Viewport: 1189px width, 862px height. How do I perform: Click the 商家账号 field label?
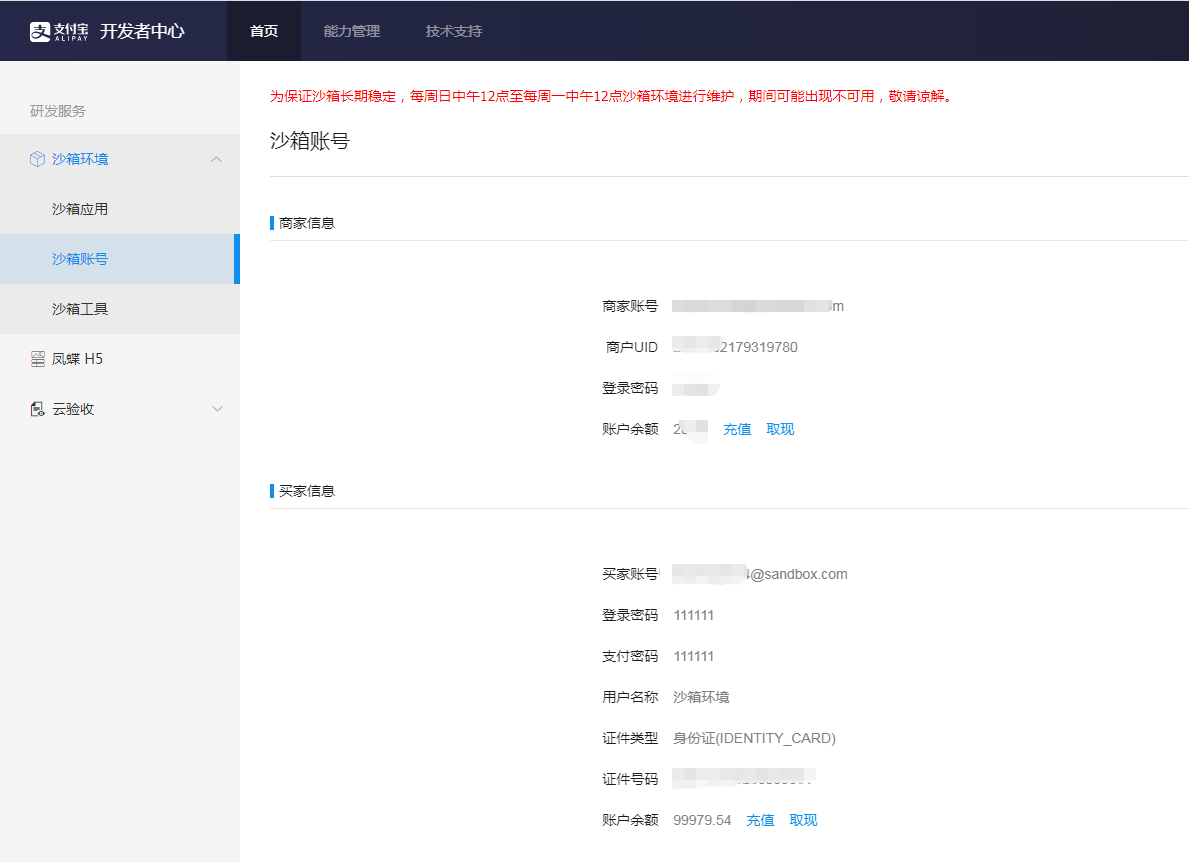(x=630, y=306)
